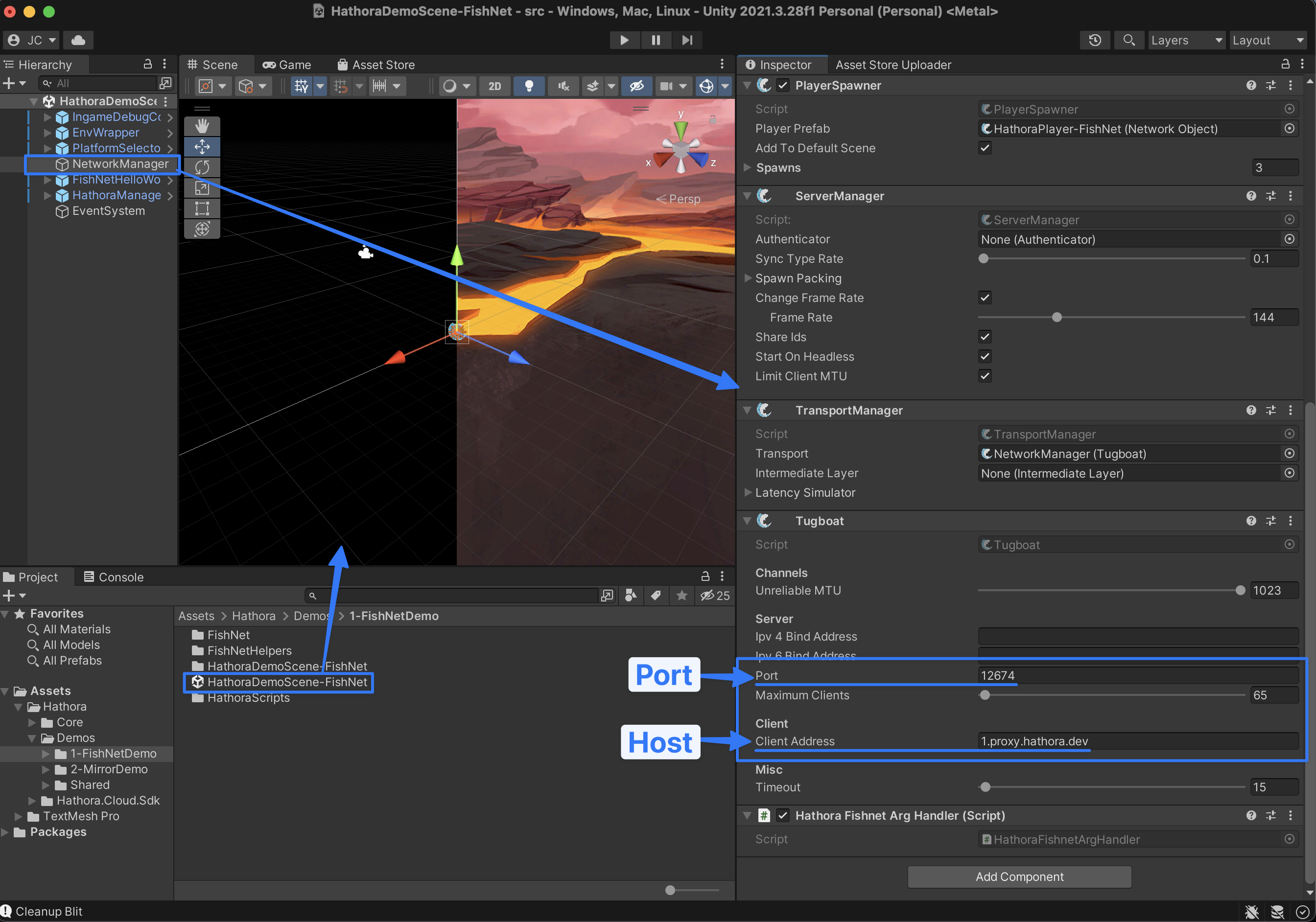The height and width of the screenshot is (922, 1316).
Task: Pick object for Transport field
Action: 1289,453
